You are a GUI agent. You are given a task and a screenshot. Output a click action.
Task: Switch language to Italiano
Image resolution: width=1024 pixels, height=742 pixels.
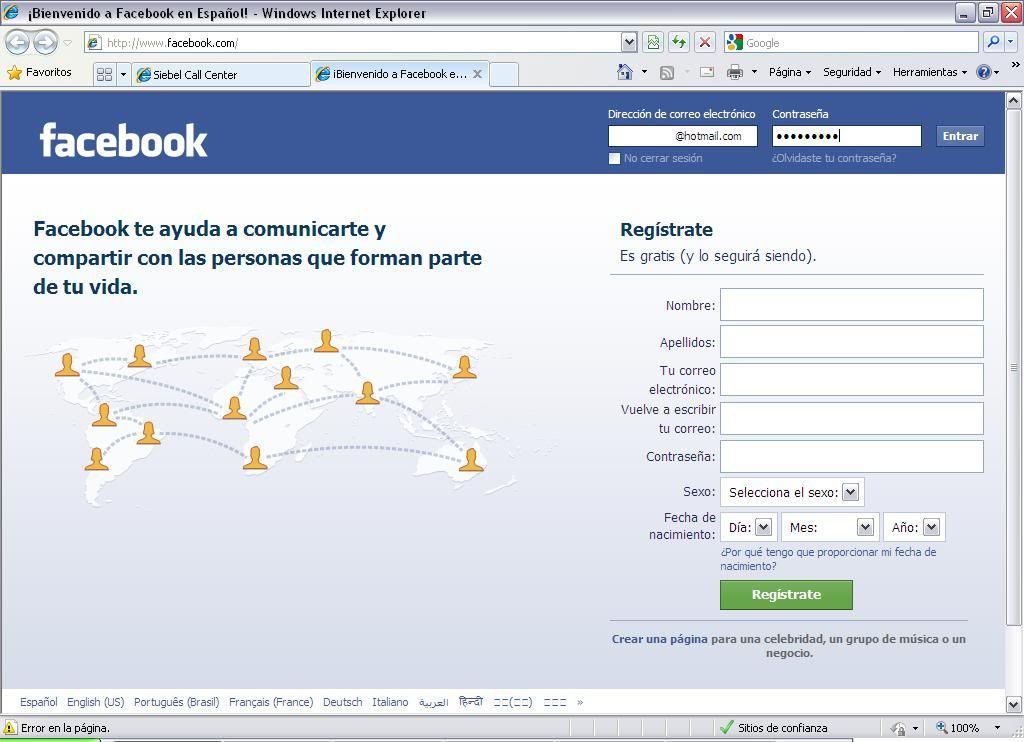tap(390, 702)
